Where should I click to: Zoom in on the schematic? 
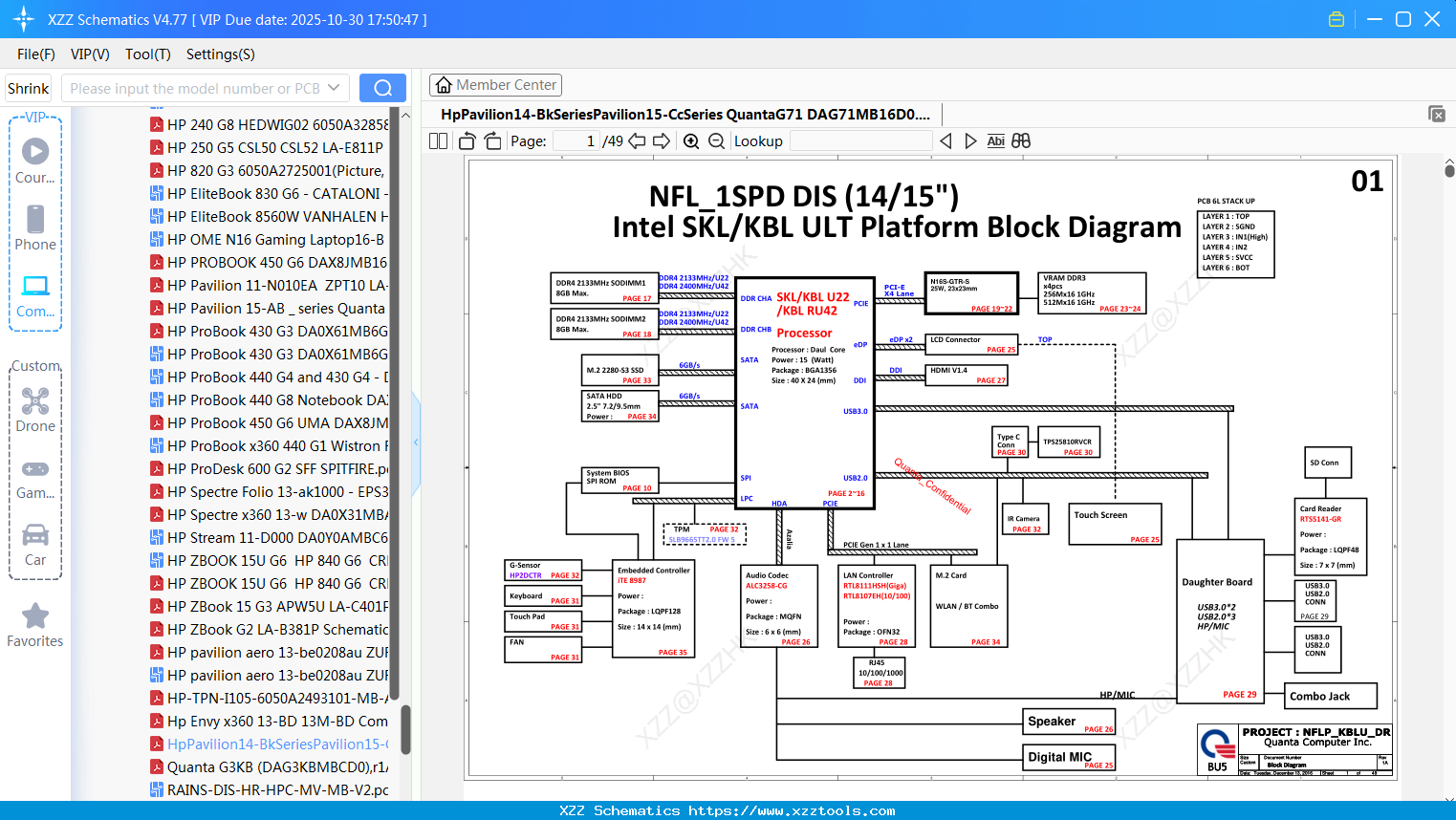coord(691,141)
